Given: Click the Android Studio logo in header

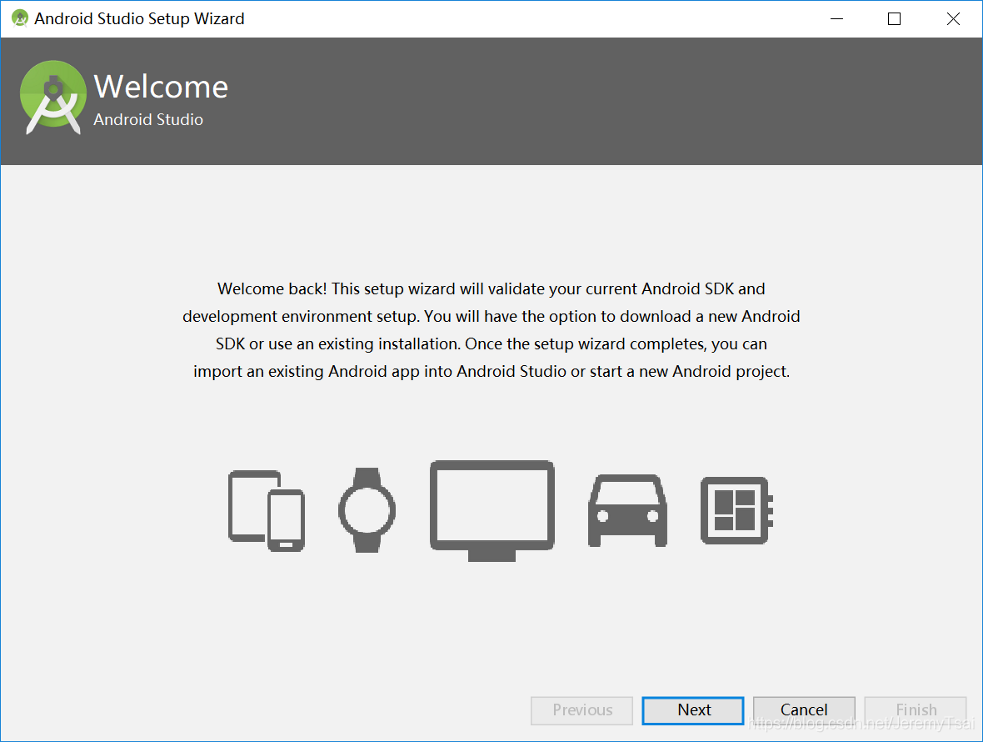Looking at the screenshot, I should coord(53,97).
